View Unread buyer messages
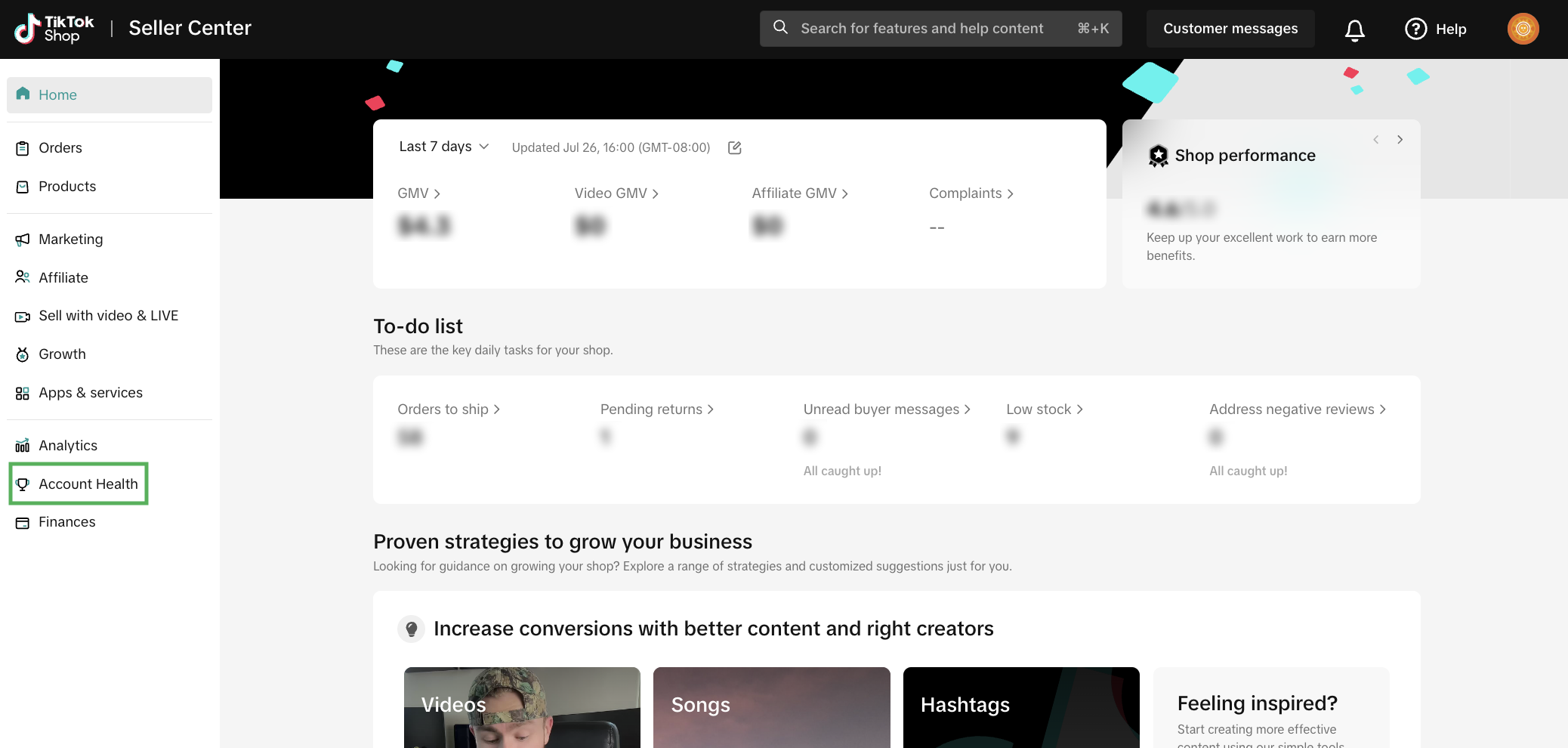Viewport: 1568px width, 748px height. [886, 410]
